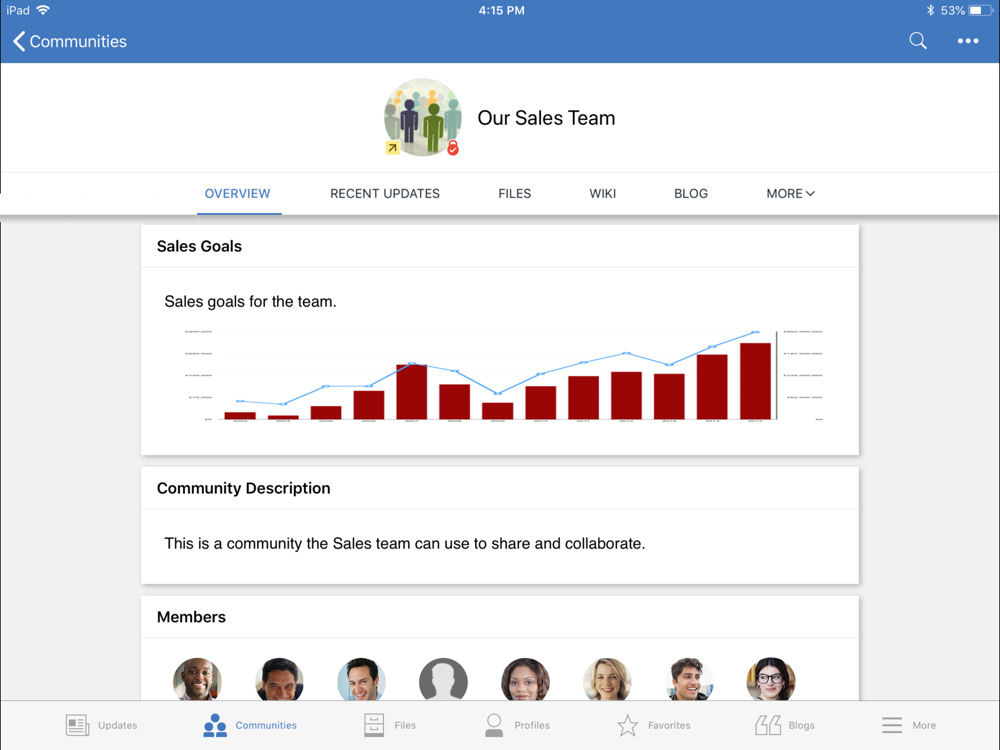The height and width of the screenshot is (750, 1000).
Task: Tap the Sales Goals heading
Action: pyautogui.click(x=199, y=246)
